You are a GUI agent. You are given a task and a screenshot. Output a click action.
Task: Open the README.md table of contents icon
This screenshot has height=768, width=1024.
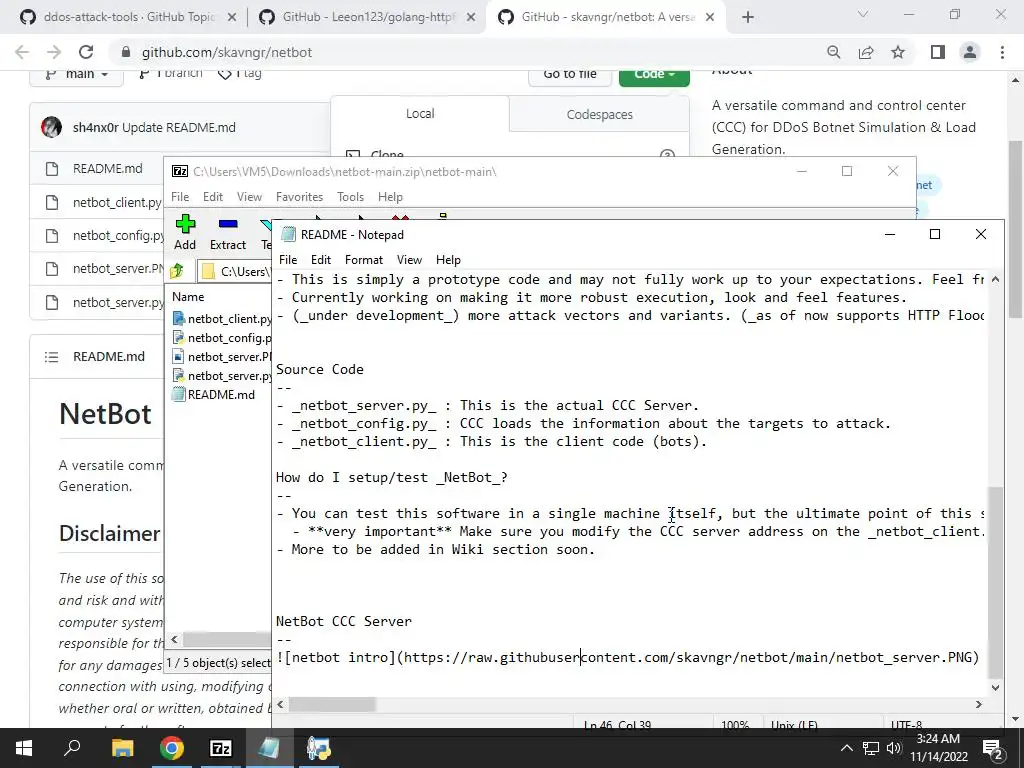52,357
